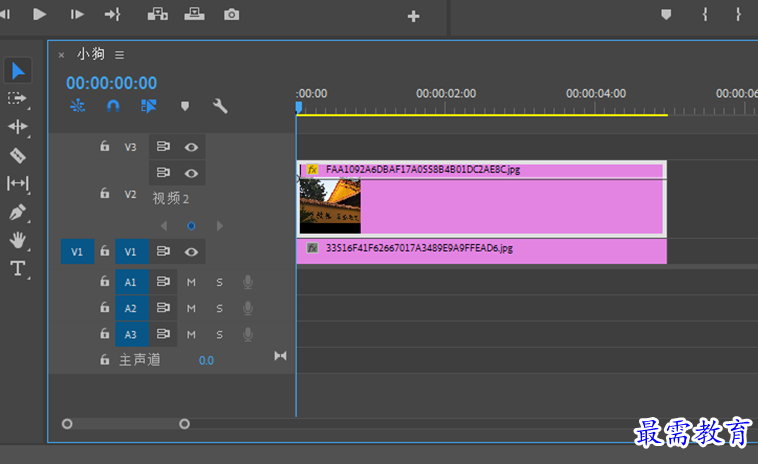The image size is (758, 464).
Task: Step forward one frame
Action: point(77,14)
